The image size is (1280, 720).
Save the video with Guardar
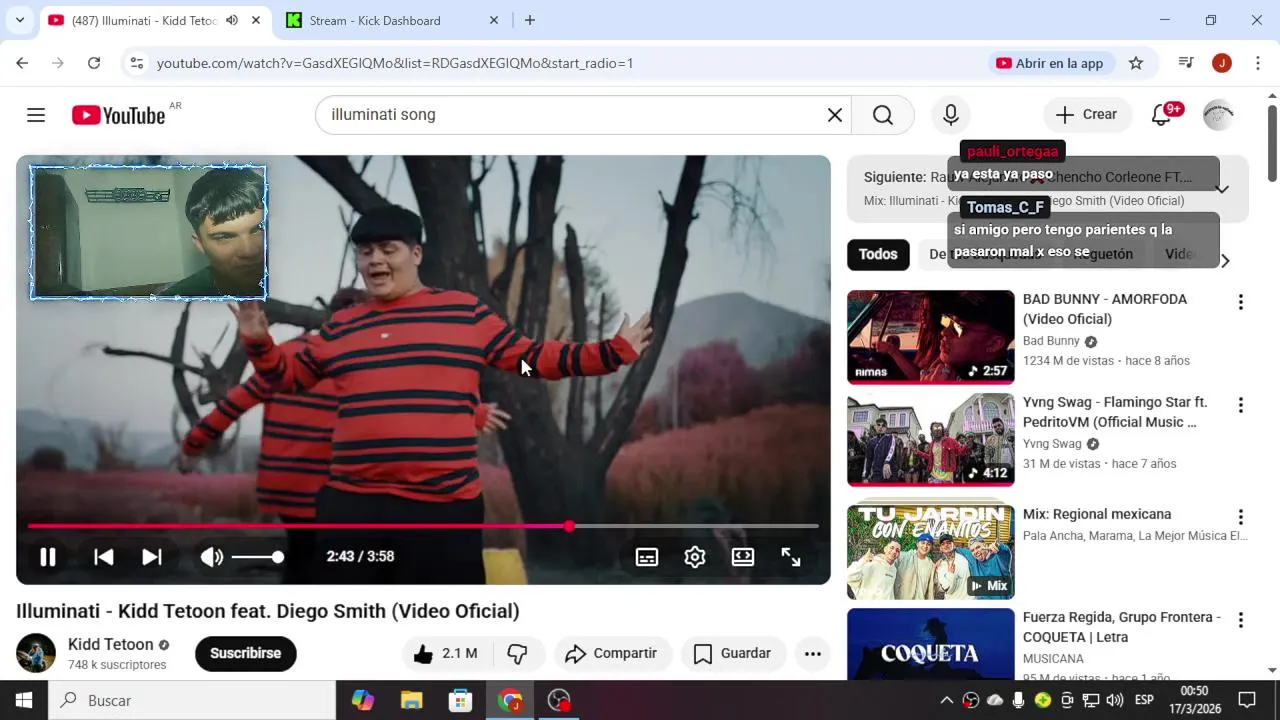tap(733, 654)
